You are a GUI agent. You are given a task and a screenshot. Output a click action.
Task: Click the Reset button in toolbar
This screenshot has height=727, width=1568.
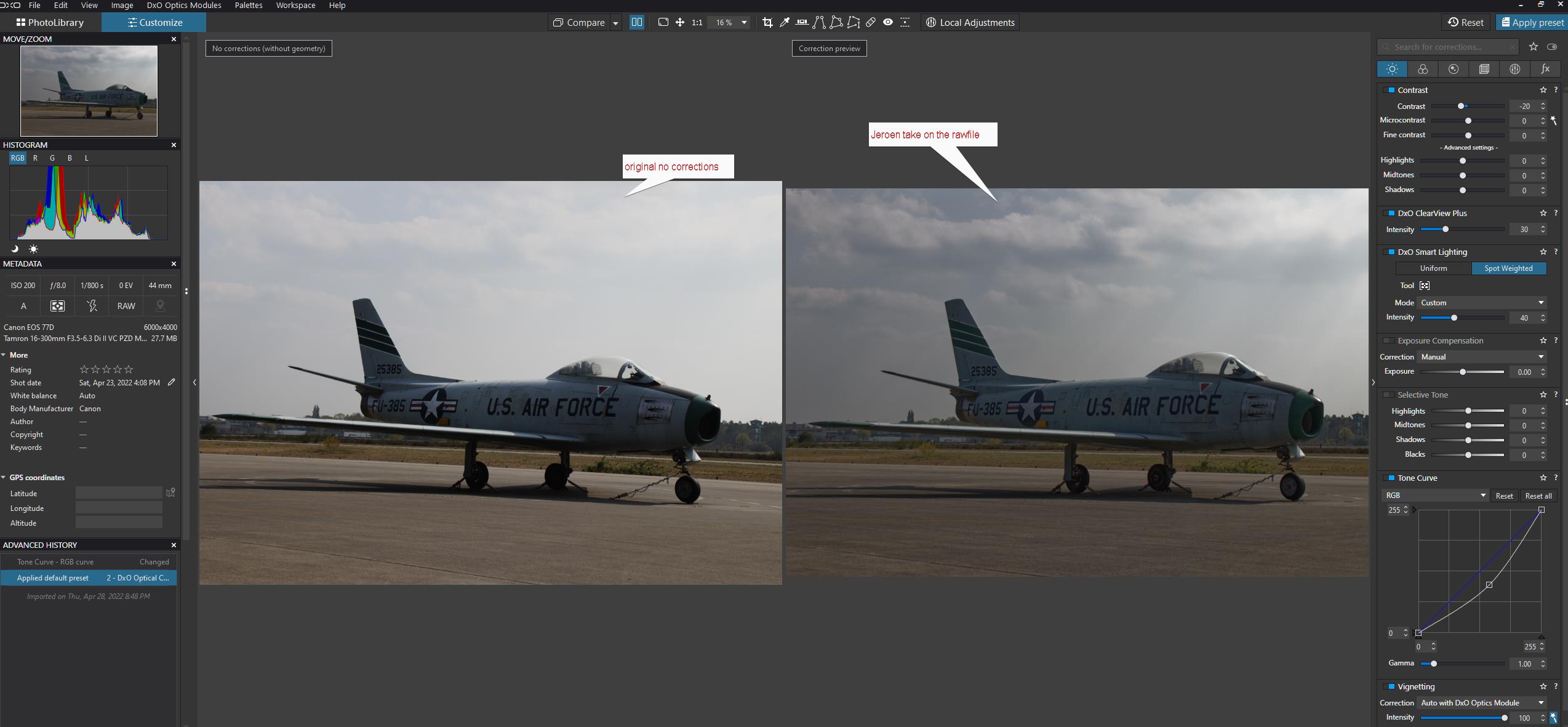(1466, 22)
